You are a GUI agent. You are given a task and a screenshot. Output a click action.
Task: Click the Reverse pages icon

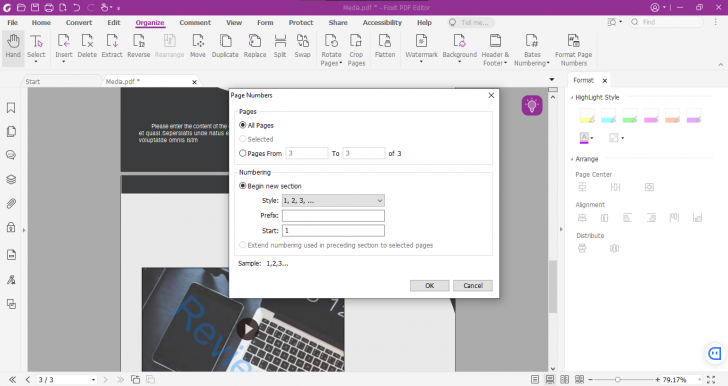138,41
